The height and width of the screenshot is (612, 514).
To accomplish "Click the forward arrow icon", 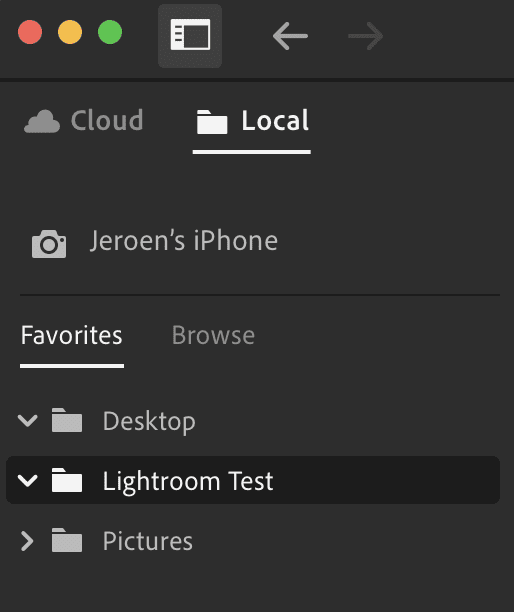I will [366, 36].
